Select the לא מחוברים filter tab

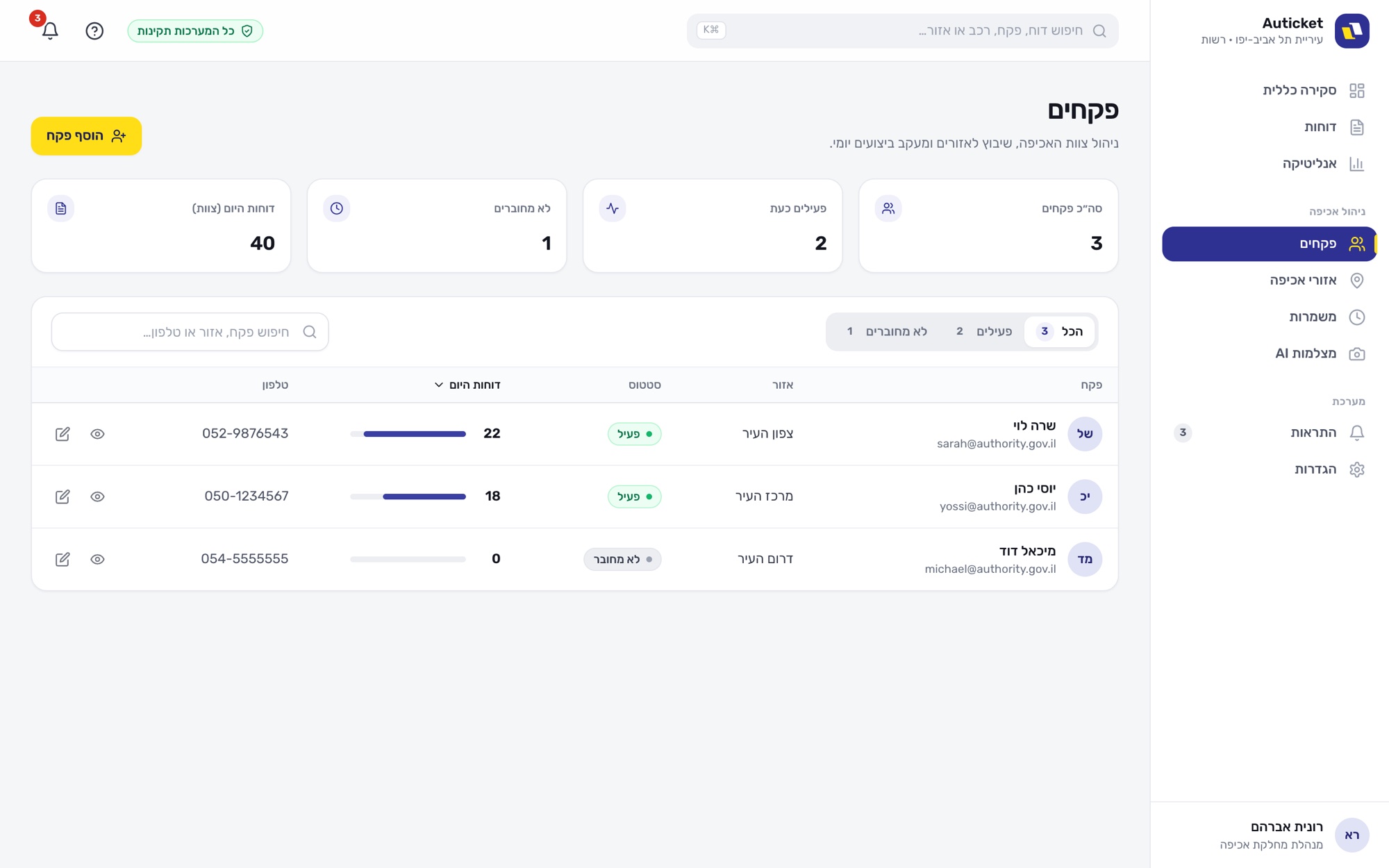click(x=887, y=331)
